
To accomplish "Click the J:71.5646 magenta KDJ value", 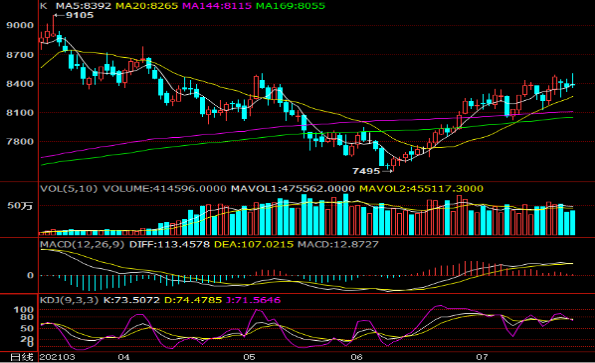I will [x=253, y=300].
